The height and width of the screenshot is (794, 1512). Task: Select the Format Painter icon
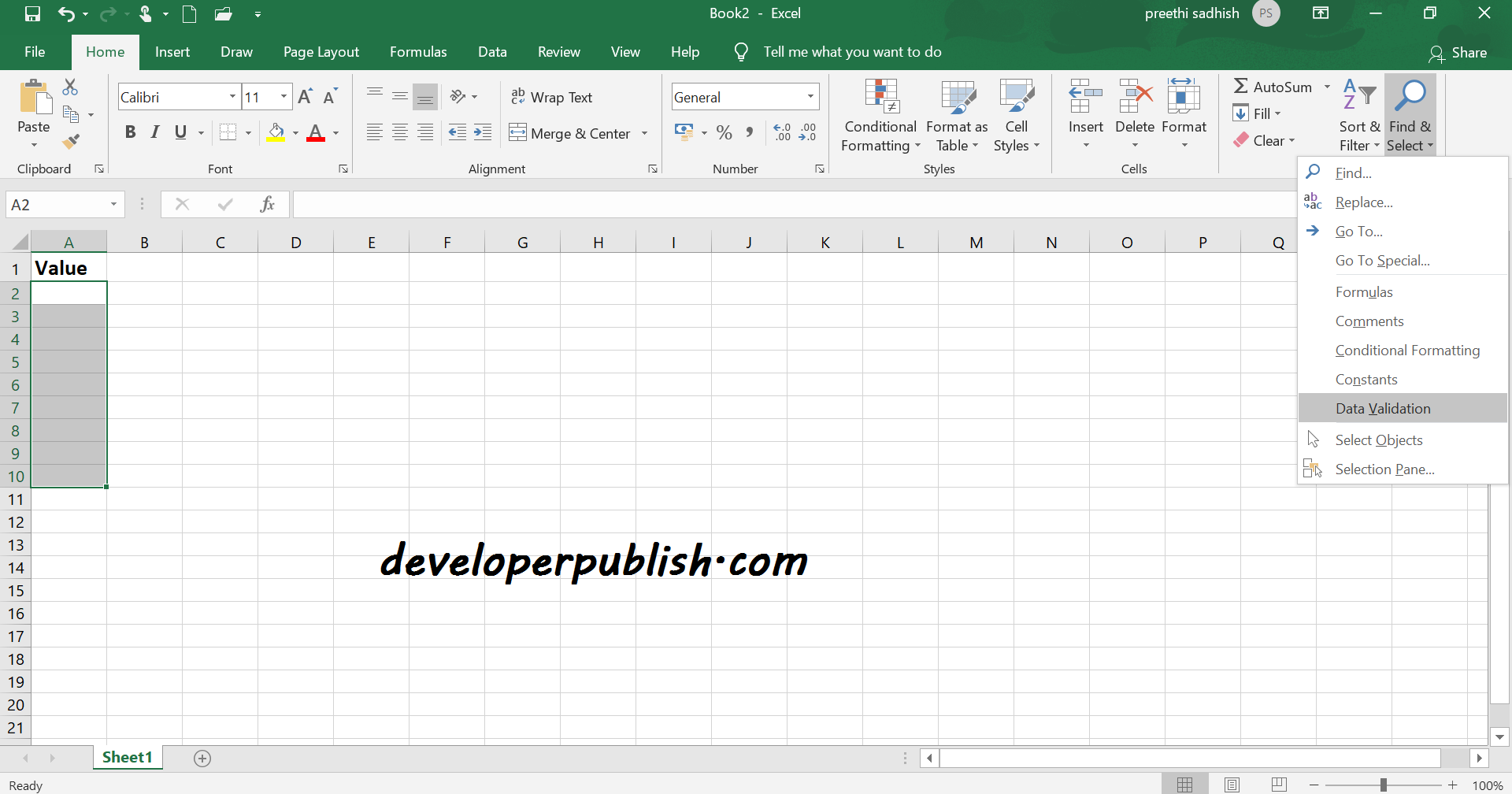tap(72, 142)
